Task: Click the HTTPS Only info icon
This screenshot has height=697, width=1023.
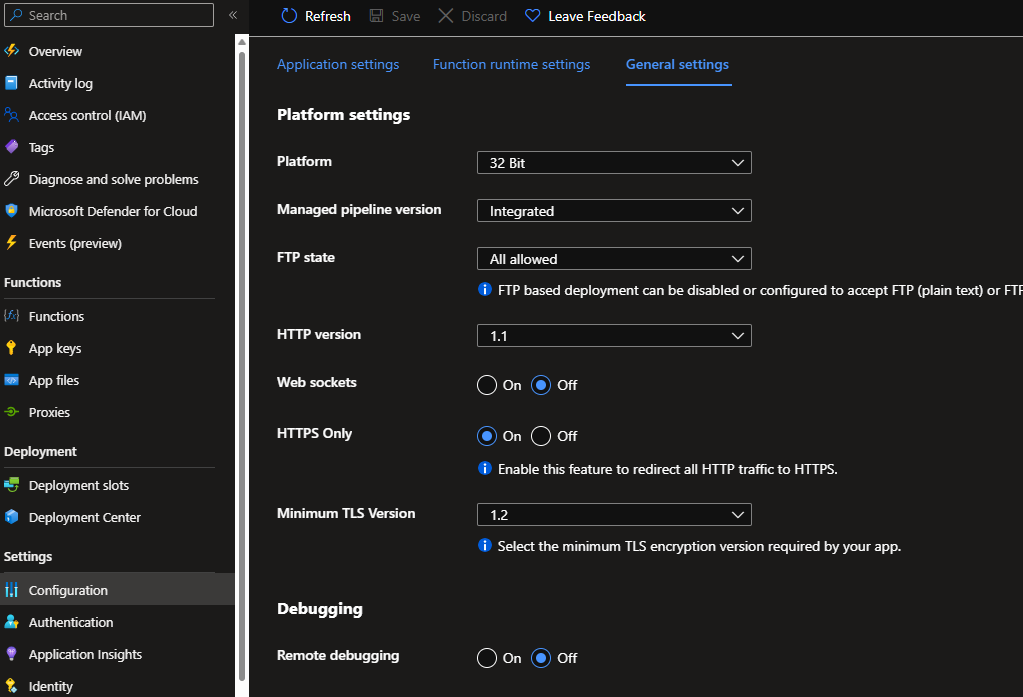Action: tap(485, 468)
